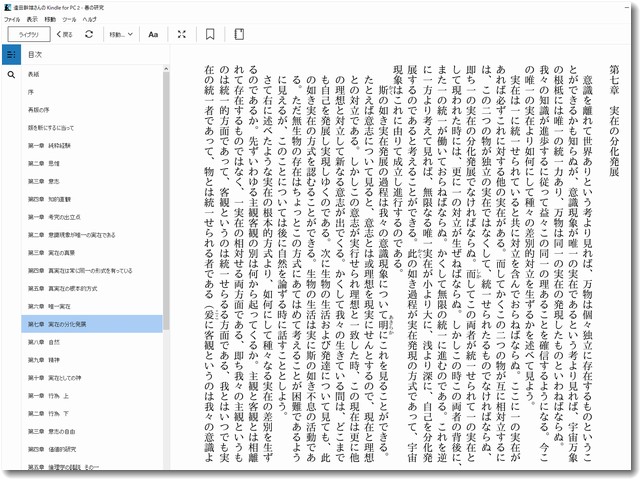Open the notebook icon in toolbar
This screenshot has width=640, height=479.
click(x=239, y=34)
